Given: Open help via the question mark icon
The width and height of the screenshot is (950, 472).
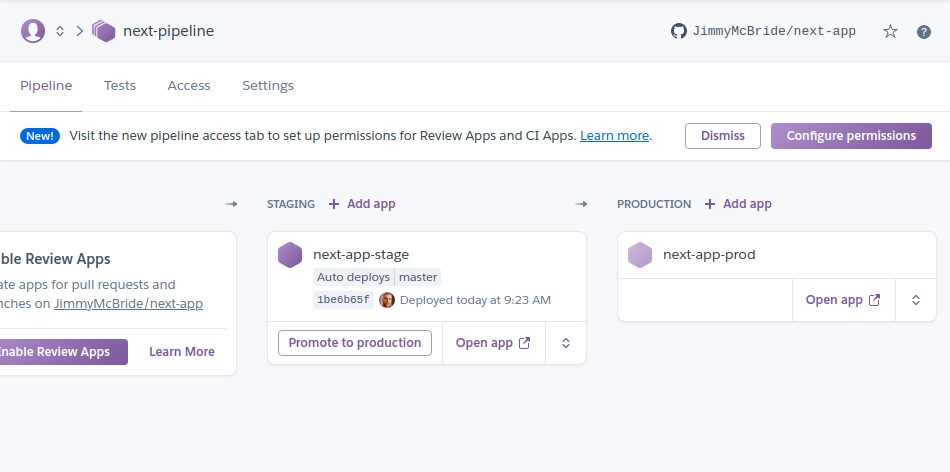Looking at the screenshot, I should pyautogui.click(x=924, y=31).
